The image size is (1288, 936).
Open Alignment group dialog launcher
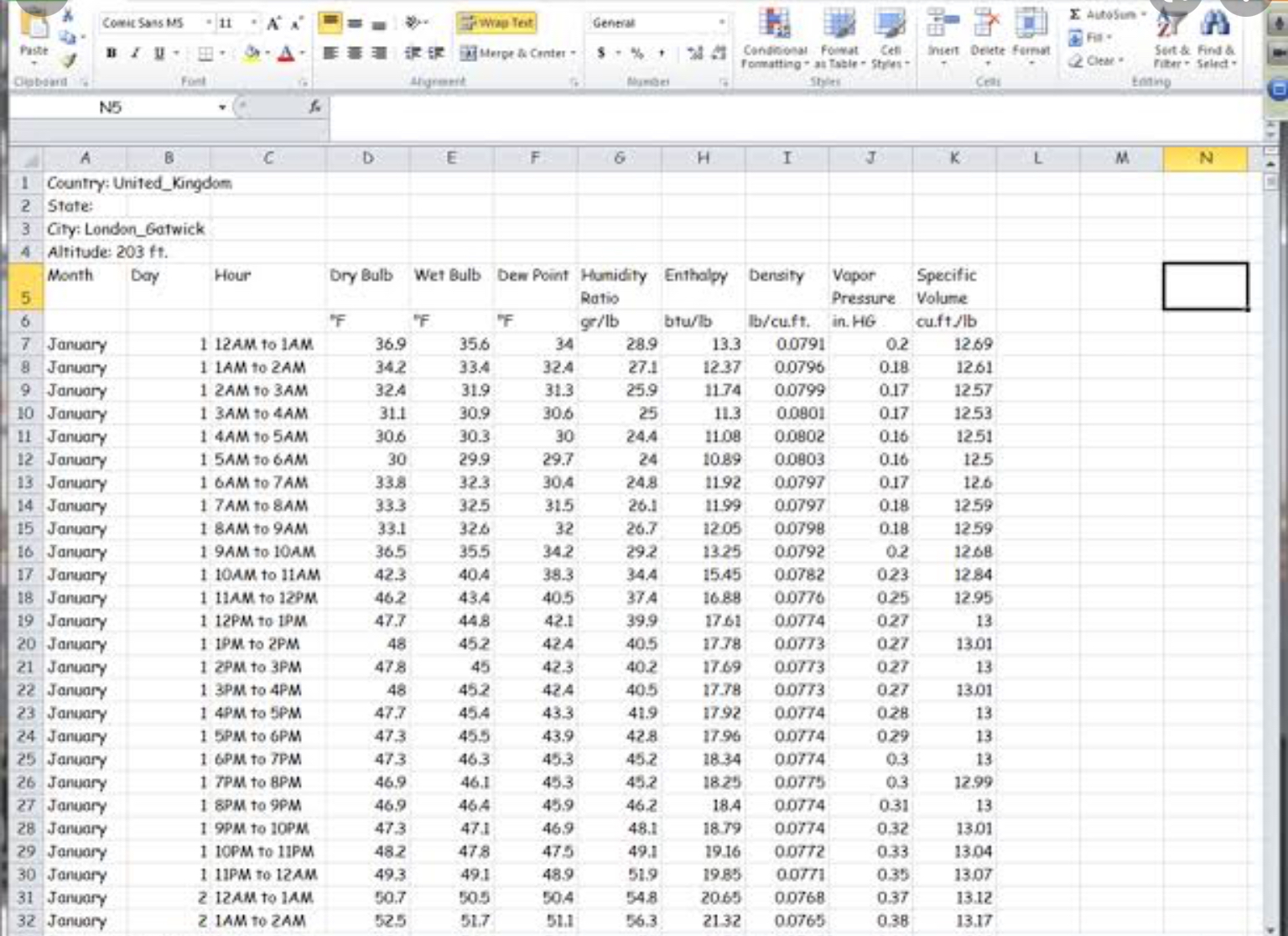point(574,82)
